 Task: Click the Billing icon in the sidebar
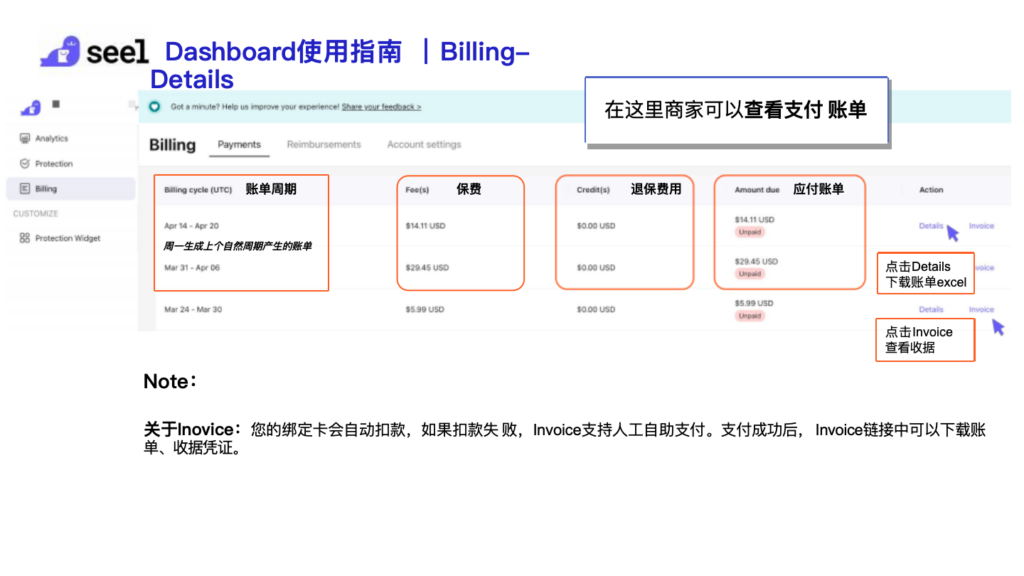[25, 189]
